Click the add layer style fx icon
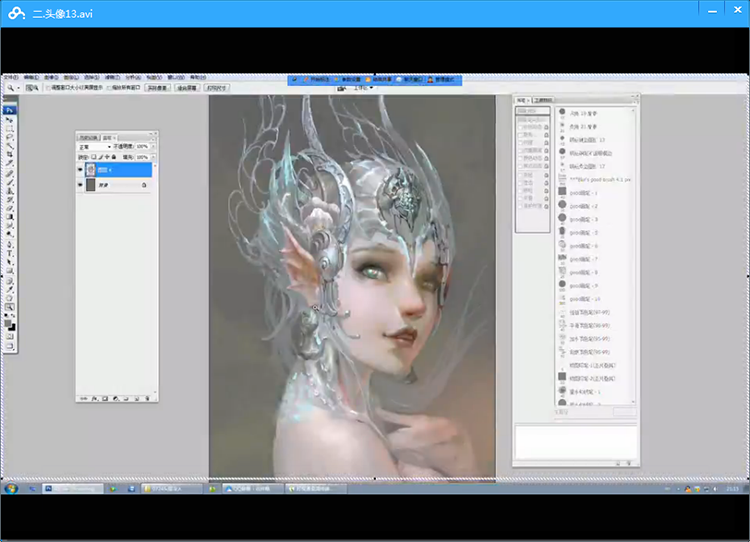This screenshot has height=542, width=750. pos(95,398)
